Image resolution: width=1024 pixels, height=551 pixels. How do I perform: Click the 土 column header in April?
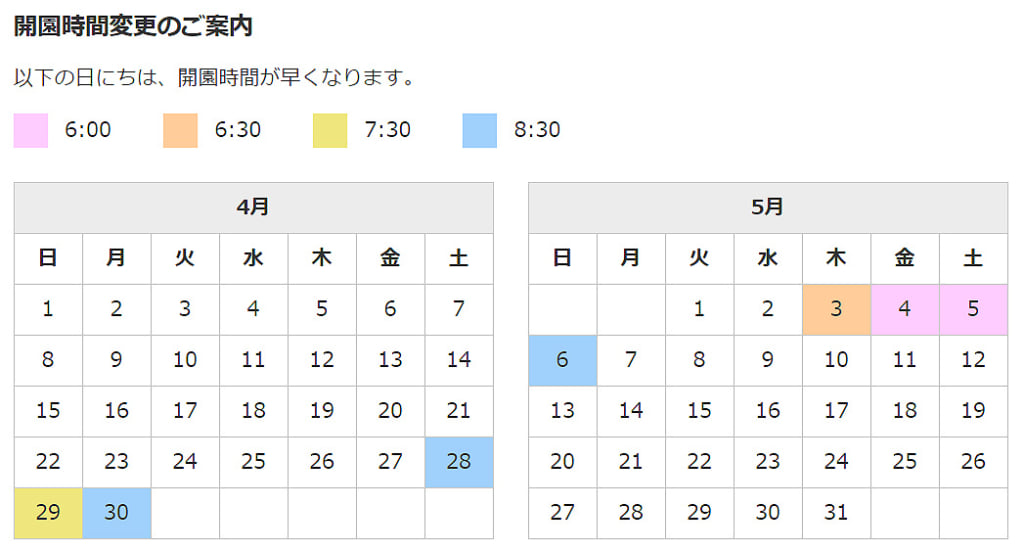point(459,259)
